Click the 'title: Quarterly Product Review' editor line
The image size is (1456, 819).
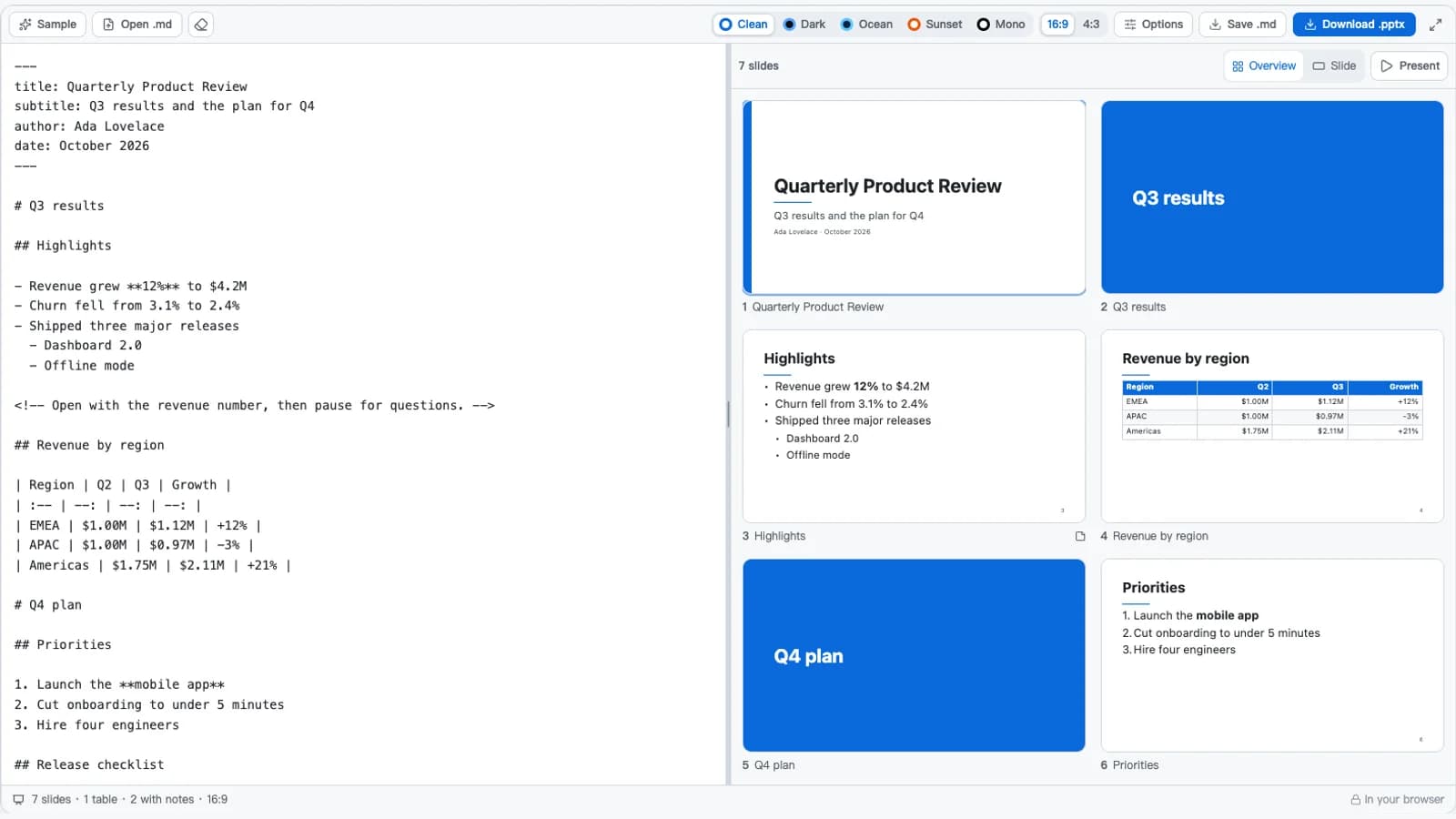tap(131, 86)
